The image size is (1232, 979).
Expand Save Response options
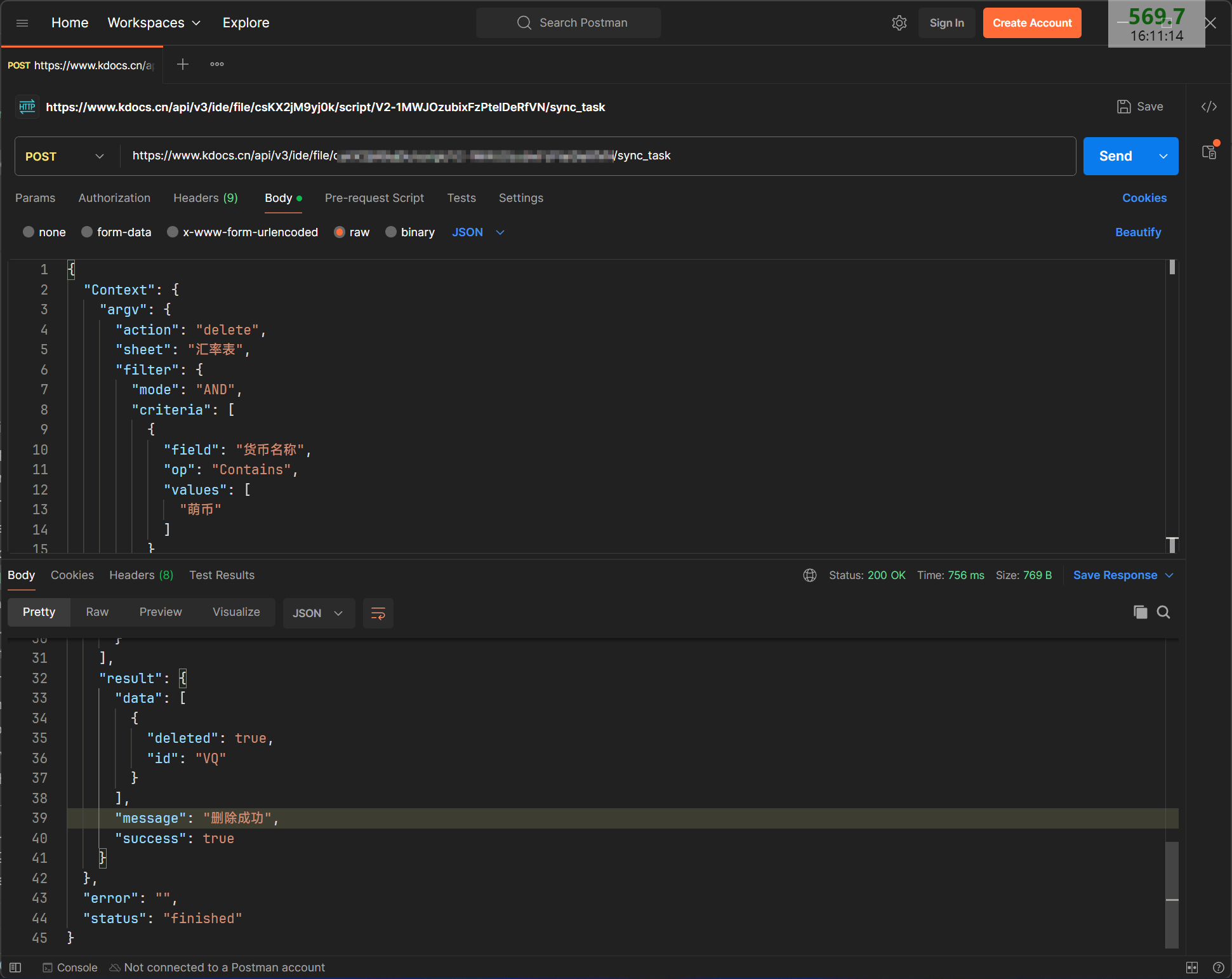(1170, 575)
